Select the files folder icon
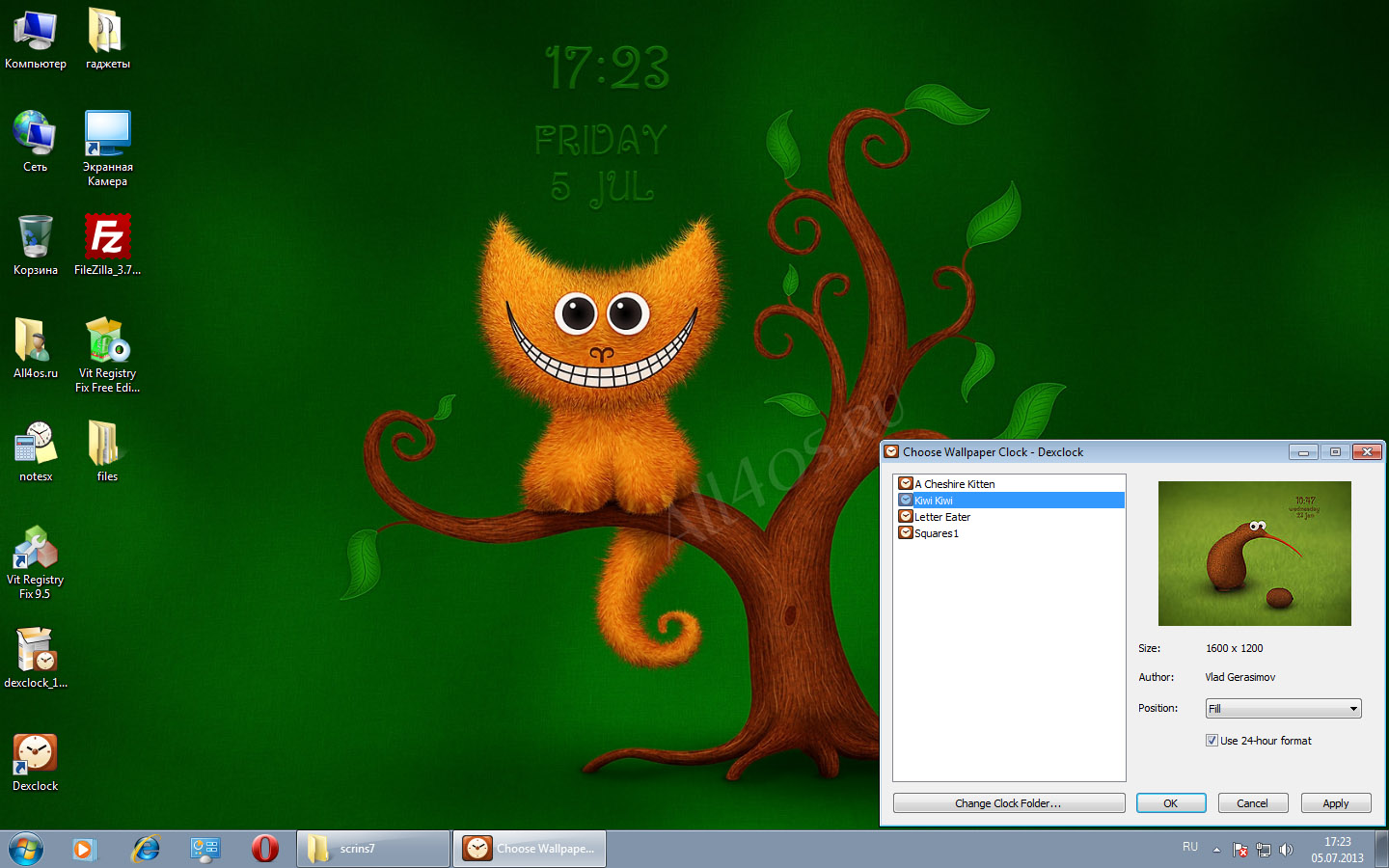Screen dimensions: 1389x868 tap(107, 451)
